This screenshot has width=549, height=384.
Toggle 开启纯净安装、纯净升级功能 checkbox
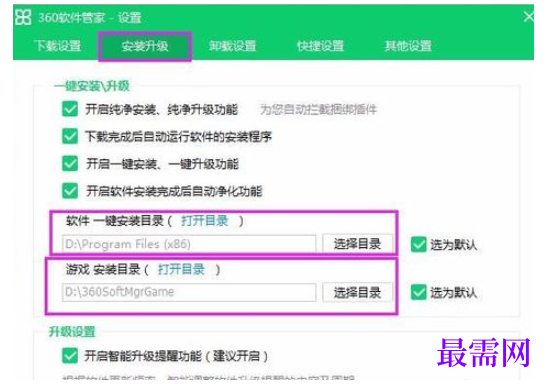[70, 109]
